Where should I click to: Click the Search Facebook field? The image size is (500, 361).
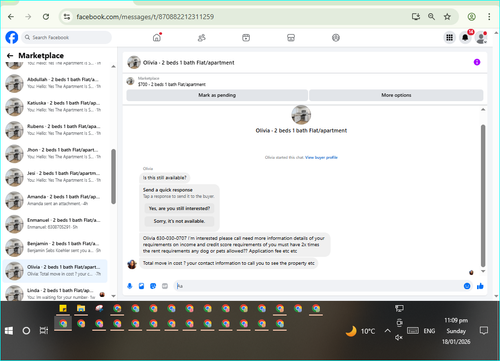pos(67,37)
